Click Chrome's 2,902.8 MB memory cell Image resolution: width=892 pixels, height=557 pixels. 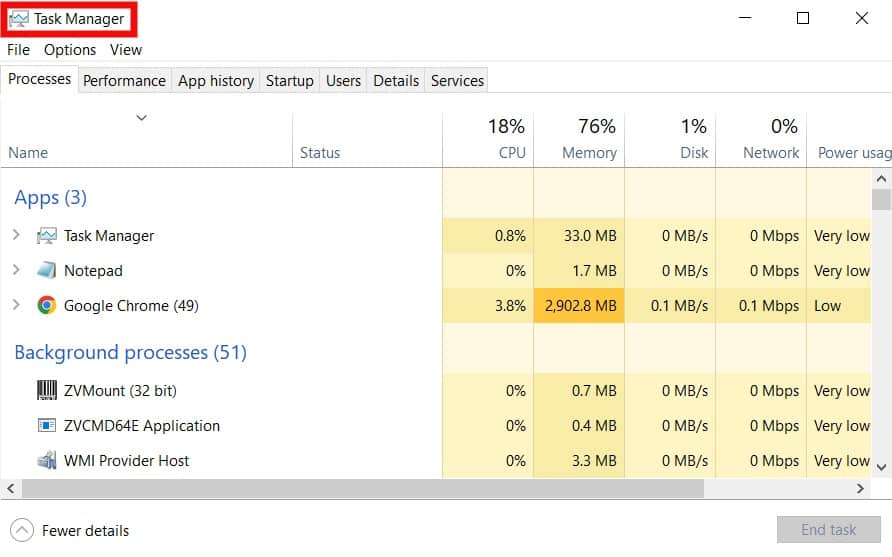tap(579, 306)
